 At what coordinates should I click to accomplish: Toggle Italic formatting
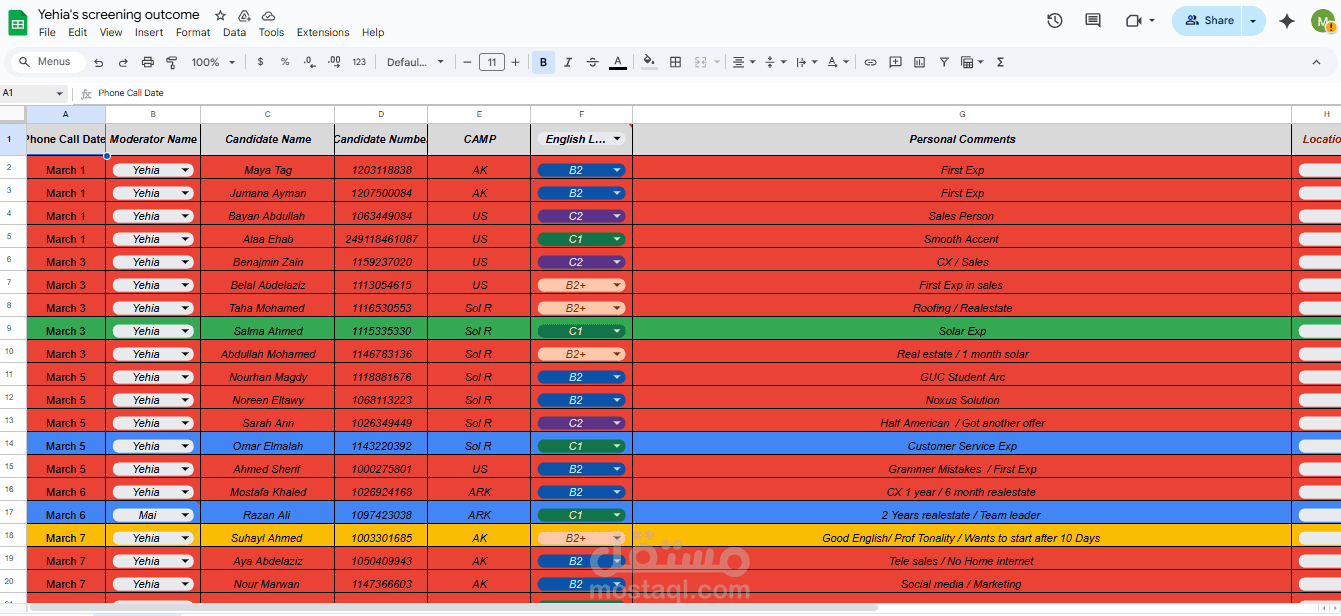[568, 62]
